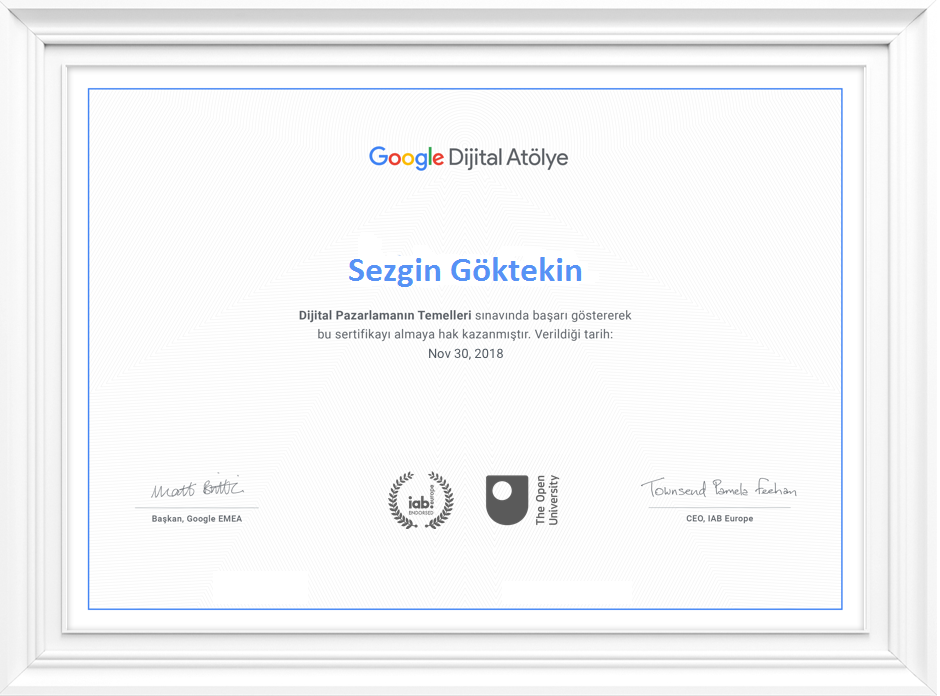Click the first name "Sezgin"
The width and height of the screenshot is (940, 696).
(x=395, y=270)
